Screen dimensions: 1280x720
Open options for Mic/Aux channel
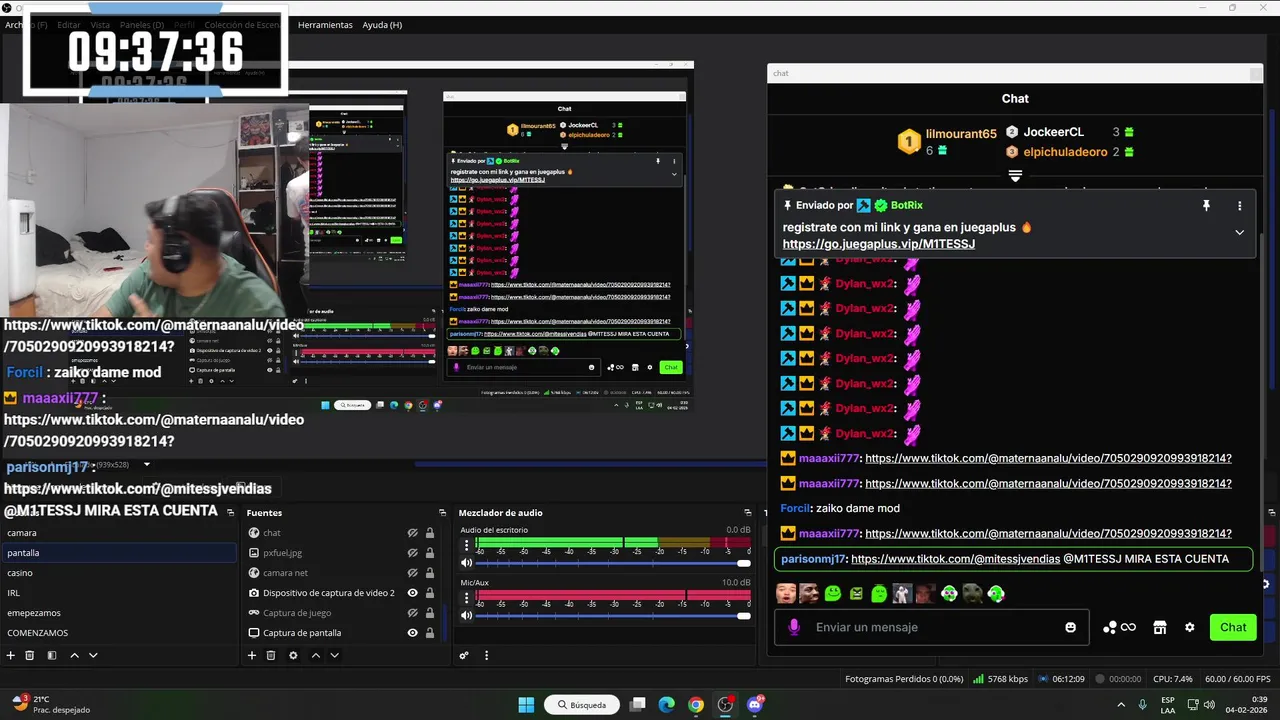[x=466, y=599]
